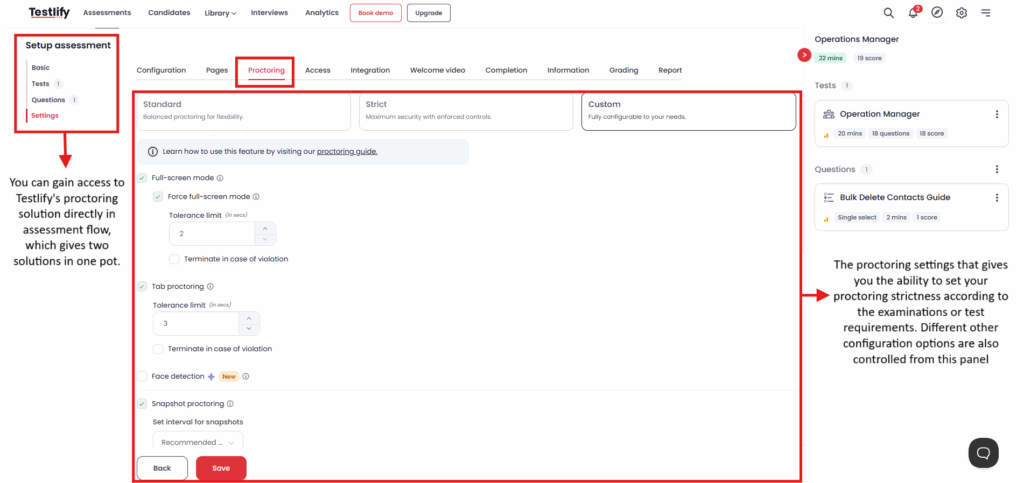
Task: Decrease the full-screen tolerance limit value
Action: 264,239
